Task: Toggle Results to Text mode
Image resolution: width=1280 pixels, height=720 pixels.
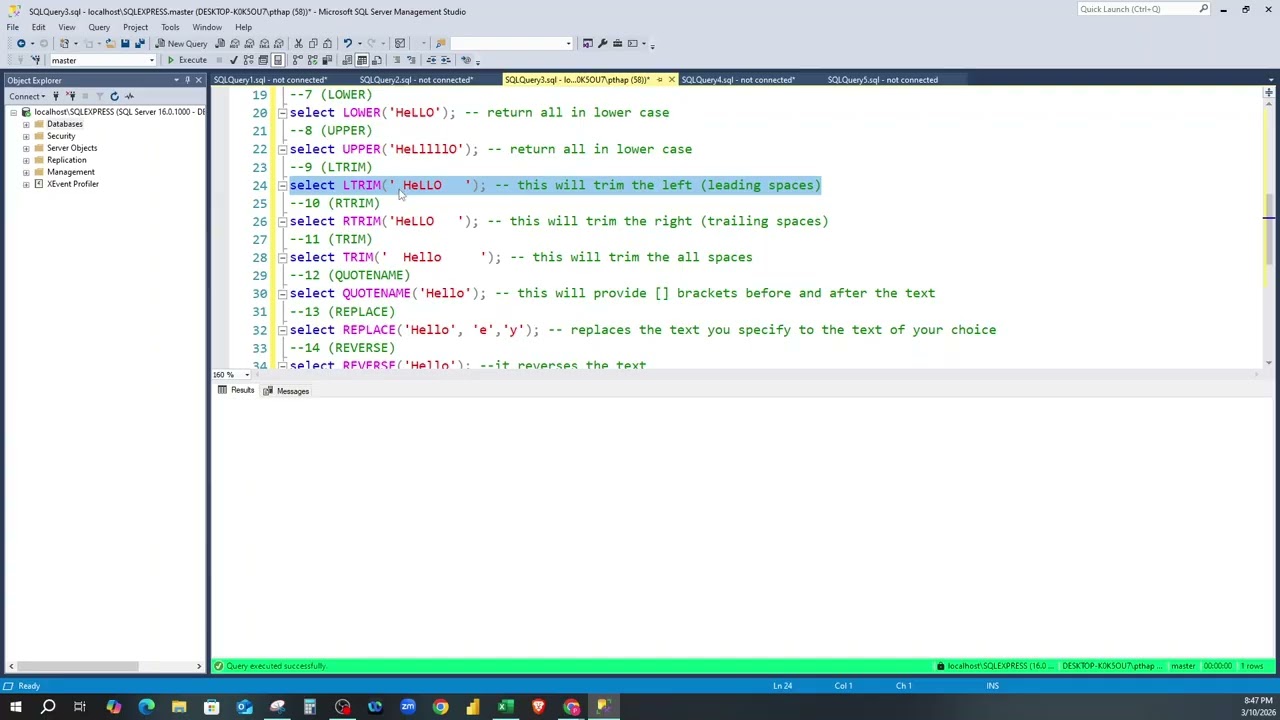Action: pyautogui.click(x=346, y=60)
